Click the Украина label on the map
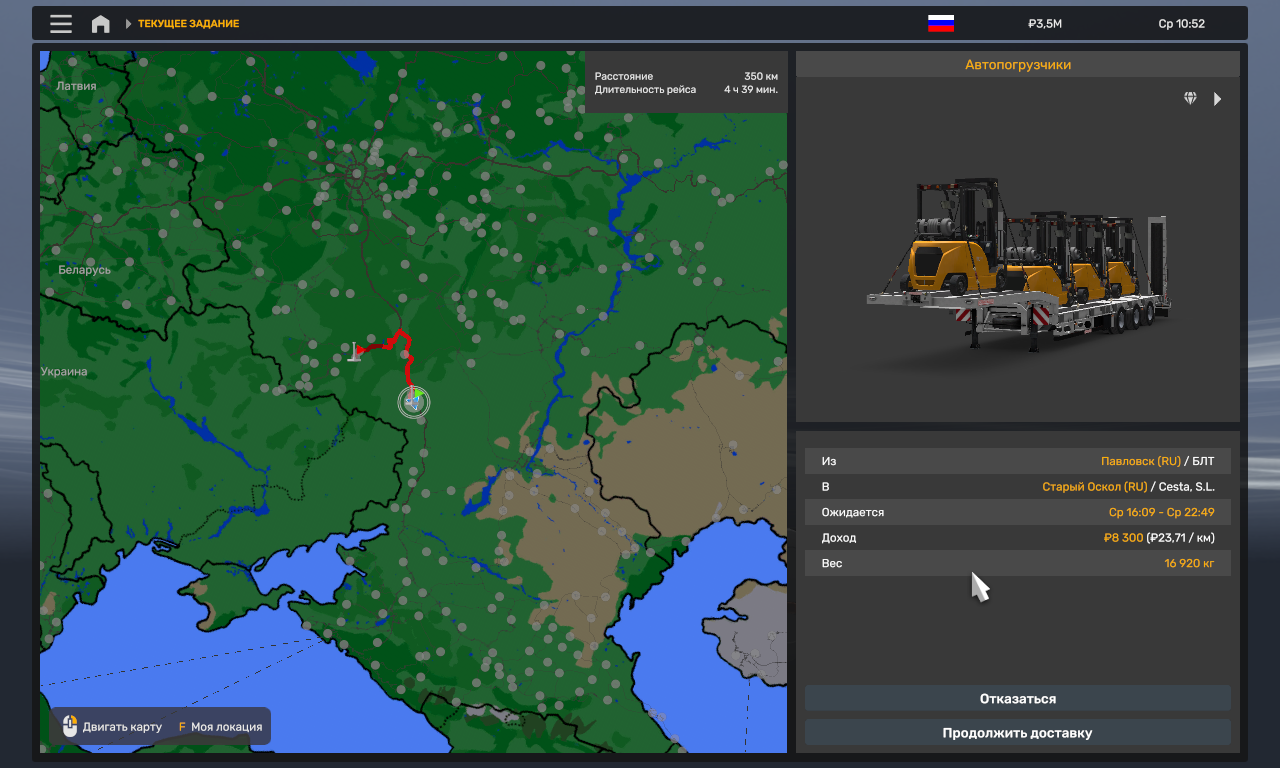Image resolution: width=1280 pixels, height=768 pixels. click(64, 372)
